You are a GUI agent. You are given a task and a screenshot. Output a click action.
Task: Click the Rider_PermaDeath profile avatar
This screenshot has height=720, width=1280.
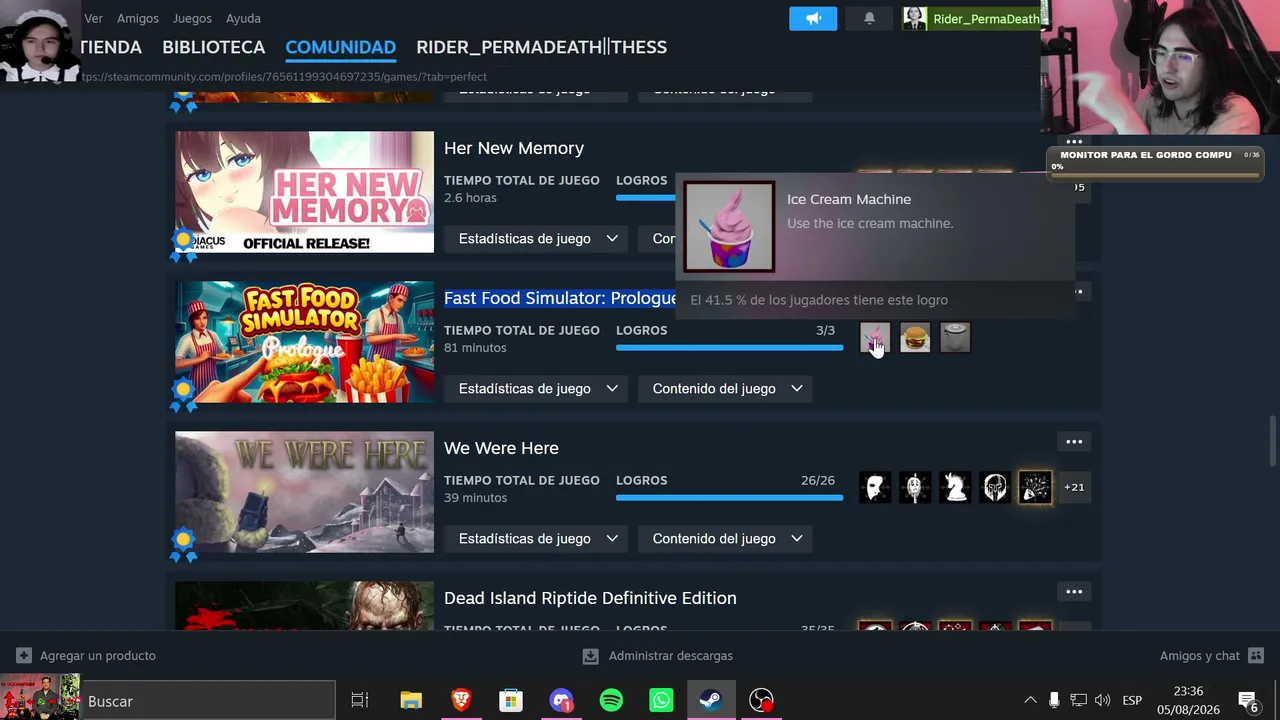[914, 19]
